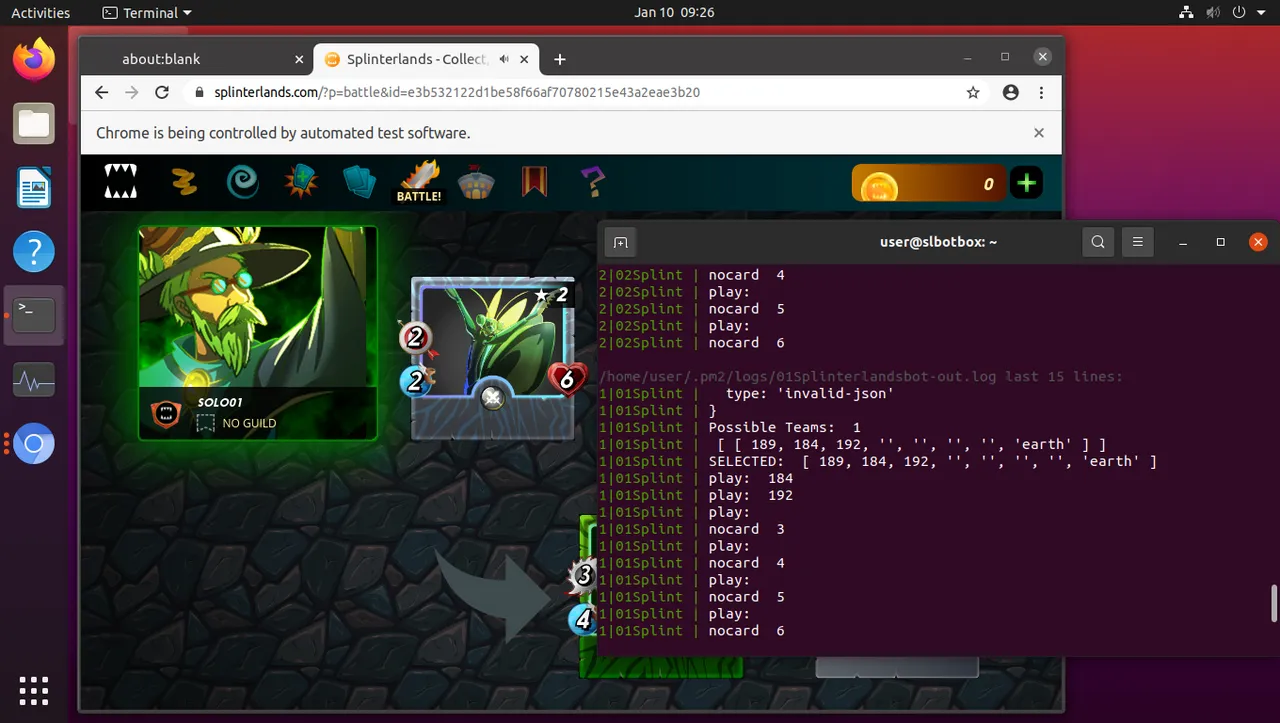The height and width of the screenshot is (723, 1280).
Task: Click the forward navigation arrow in Chrome
Action: pos(132,92)
